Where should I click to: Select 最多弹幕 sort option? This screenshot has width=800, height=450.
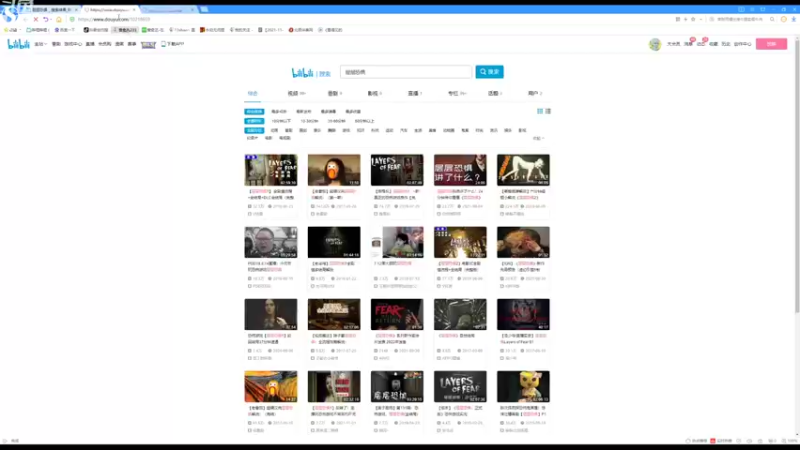[328, 111]
